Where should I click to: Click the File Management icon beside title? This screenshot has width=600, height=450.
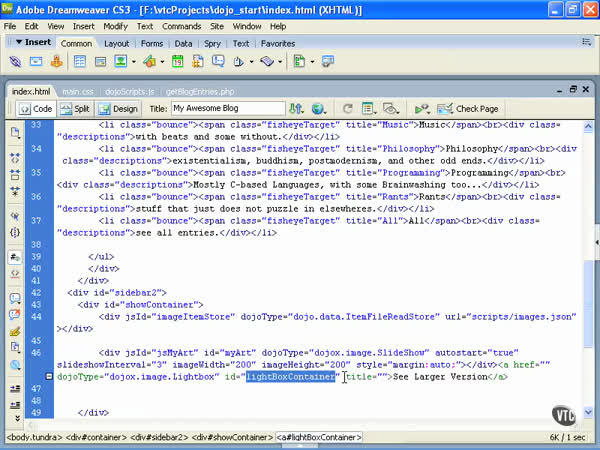click(x=294, y=108)
